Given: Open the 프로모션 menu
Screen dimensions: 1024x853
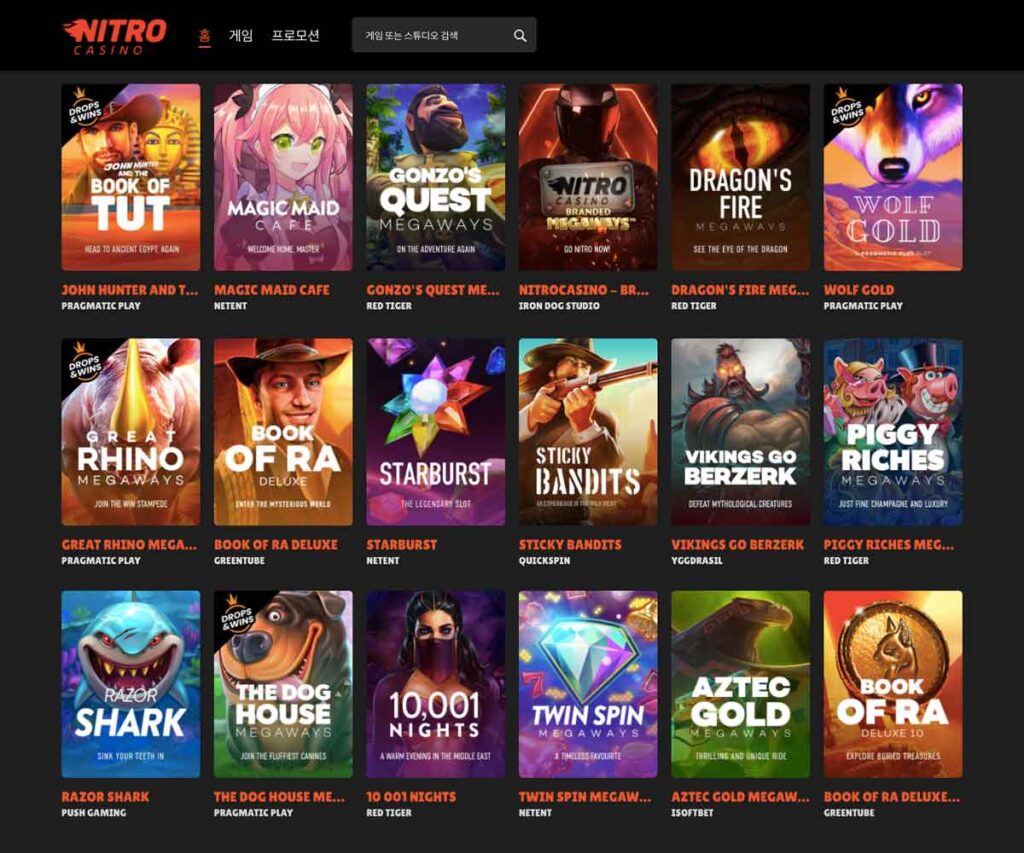Looking at the screenshot, I should [x=295, y=35].
